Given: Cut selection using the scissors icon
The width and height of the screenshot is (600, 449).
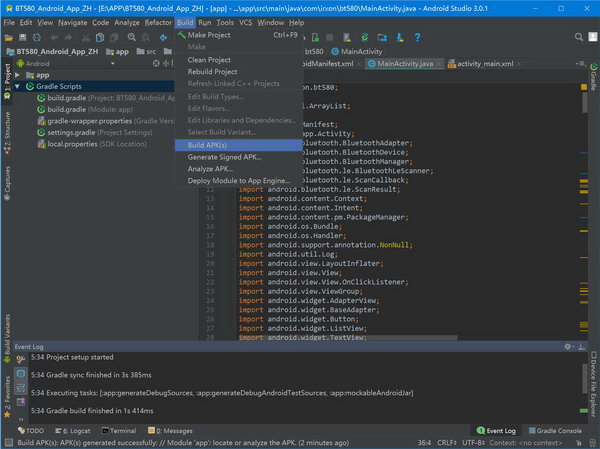Looking at the screenshot, I should [86, 38].
